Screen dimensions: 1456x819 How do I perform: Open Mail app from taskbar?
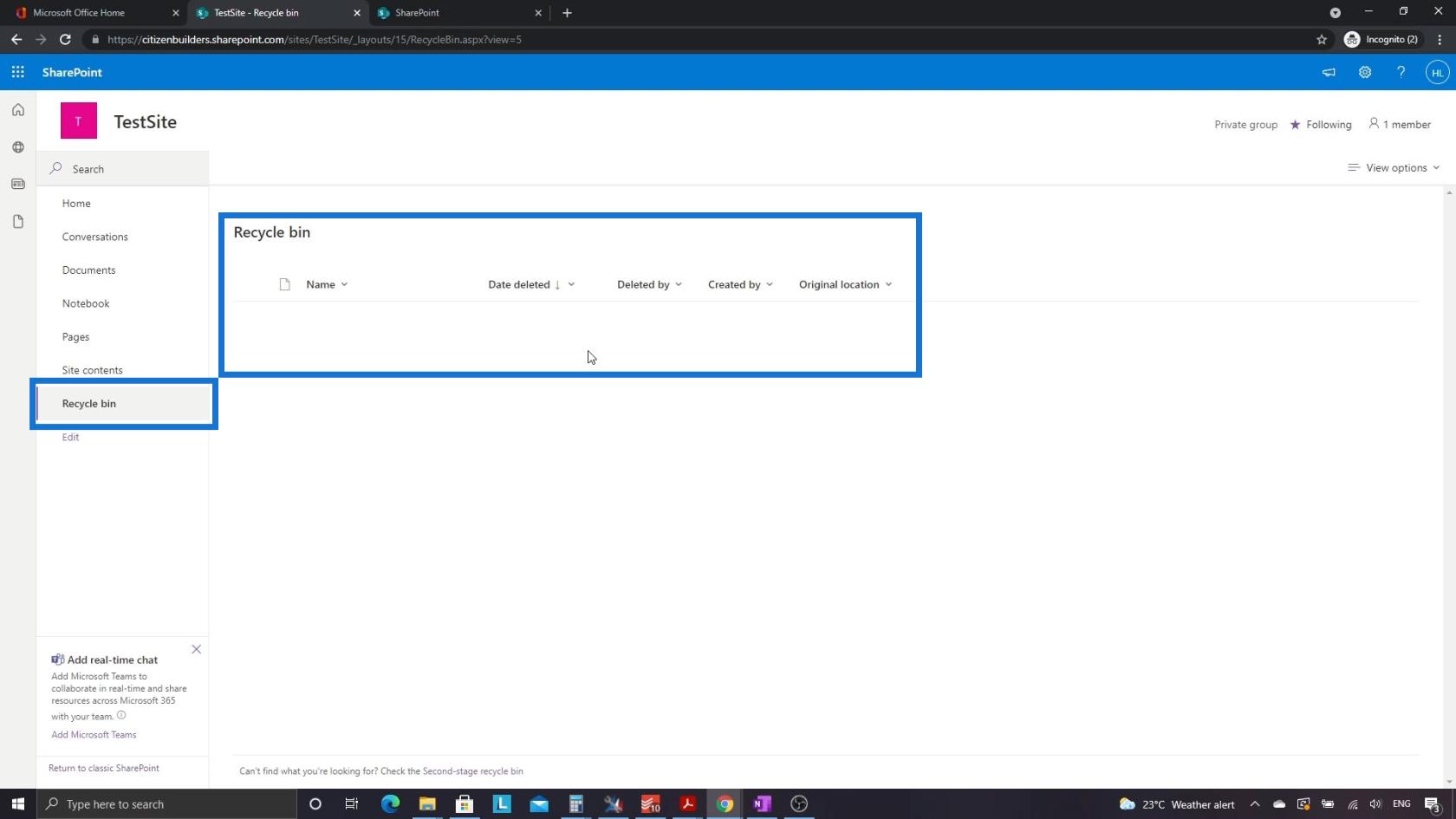[539, 804]
